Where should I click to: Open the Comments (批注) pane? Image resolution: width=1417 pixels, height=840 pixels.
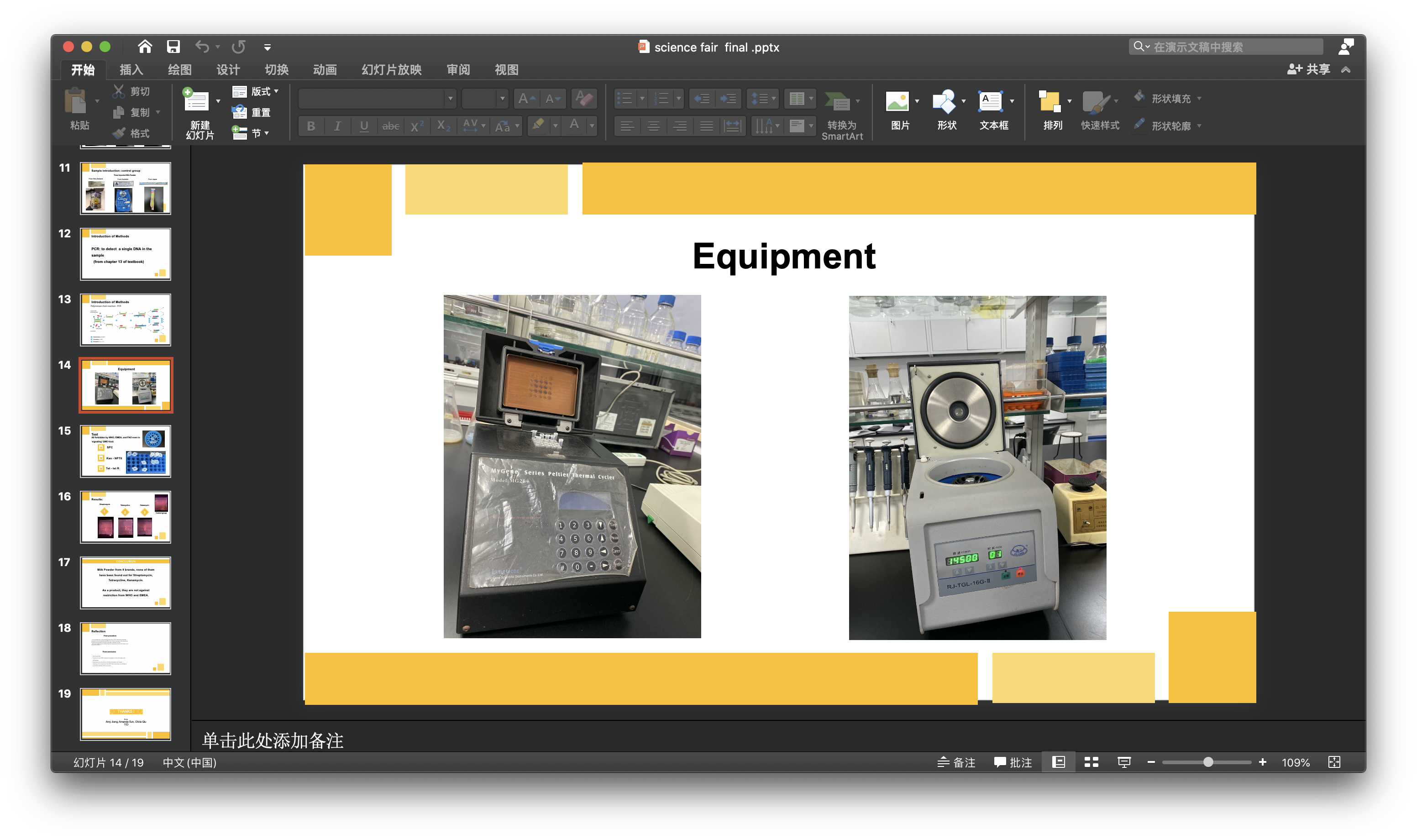coord(1013,762)
